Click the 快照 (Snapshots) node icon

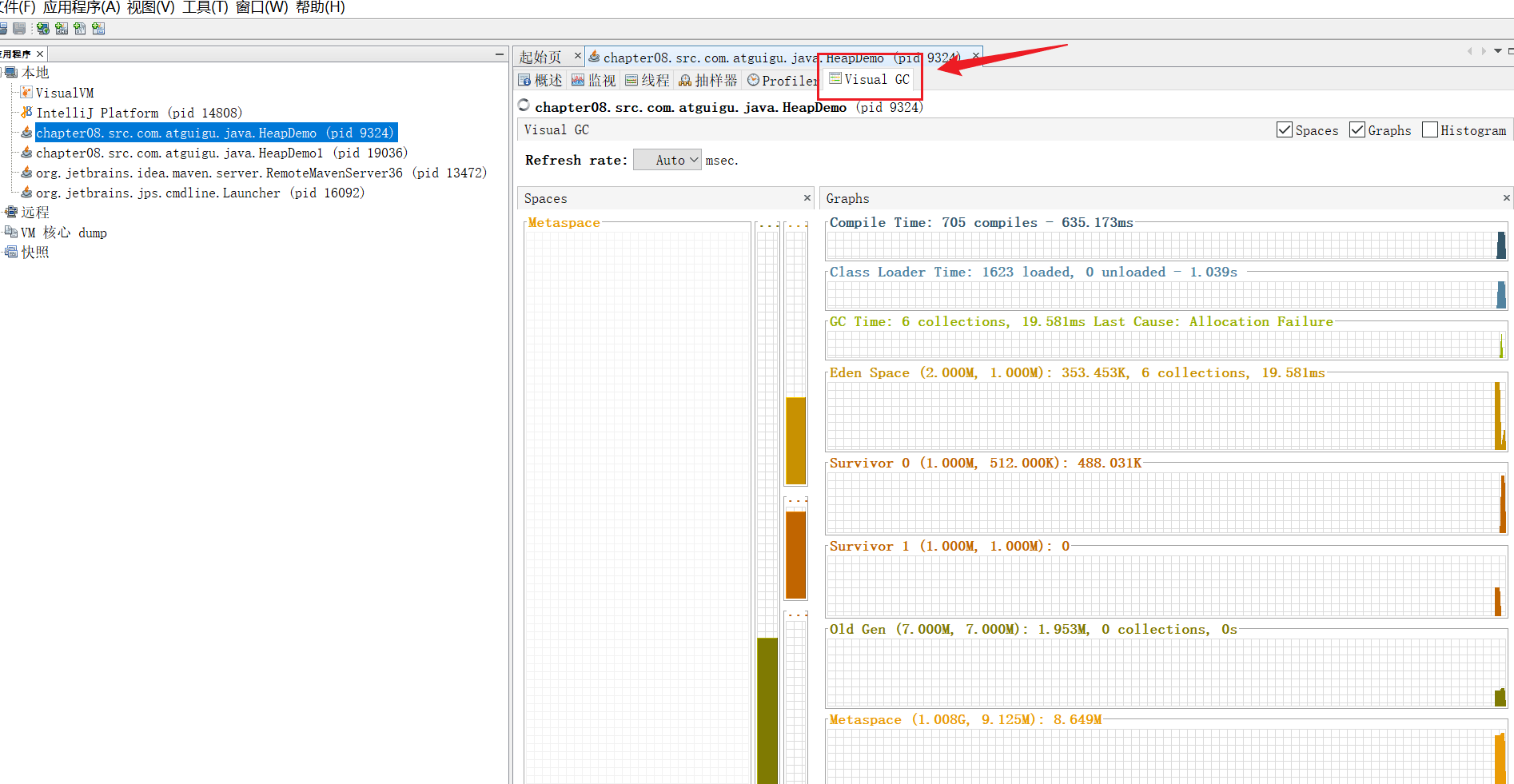pos(11,252)
